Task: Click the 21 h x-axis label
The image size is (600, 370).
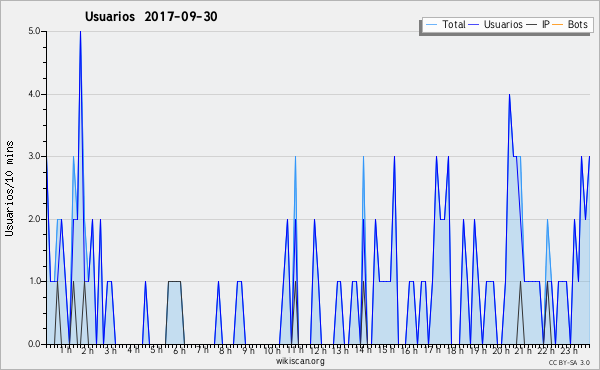Action: (x=523, y=350)
